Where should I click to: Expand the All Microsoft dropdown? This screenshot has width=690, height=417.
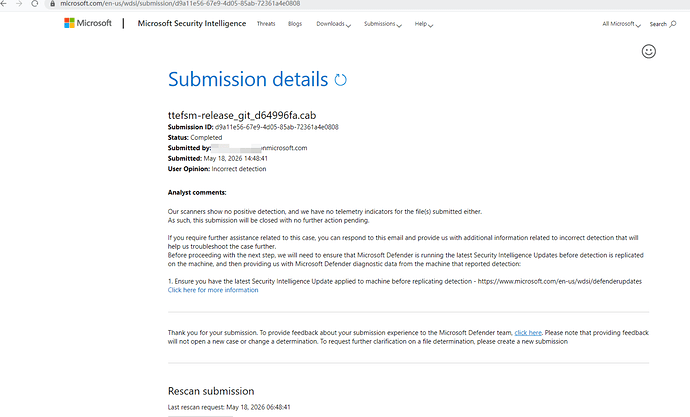tap(621, 24)
